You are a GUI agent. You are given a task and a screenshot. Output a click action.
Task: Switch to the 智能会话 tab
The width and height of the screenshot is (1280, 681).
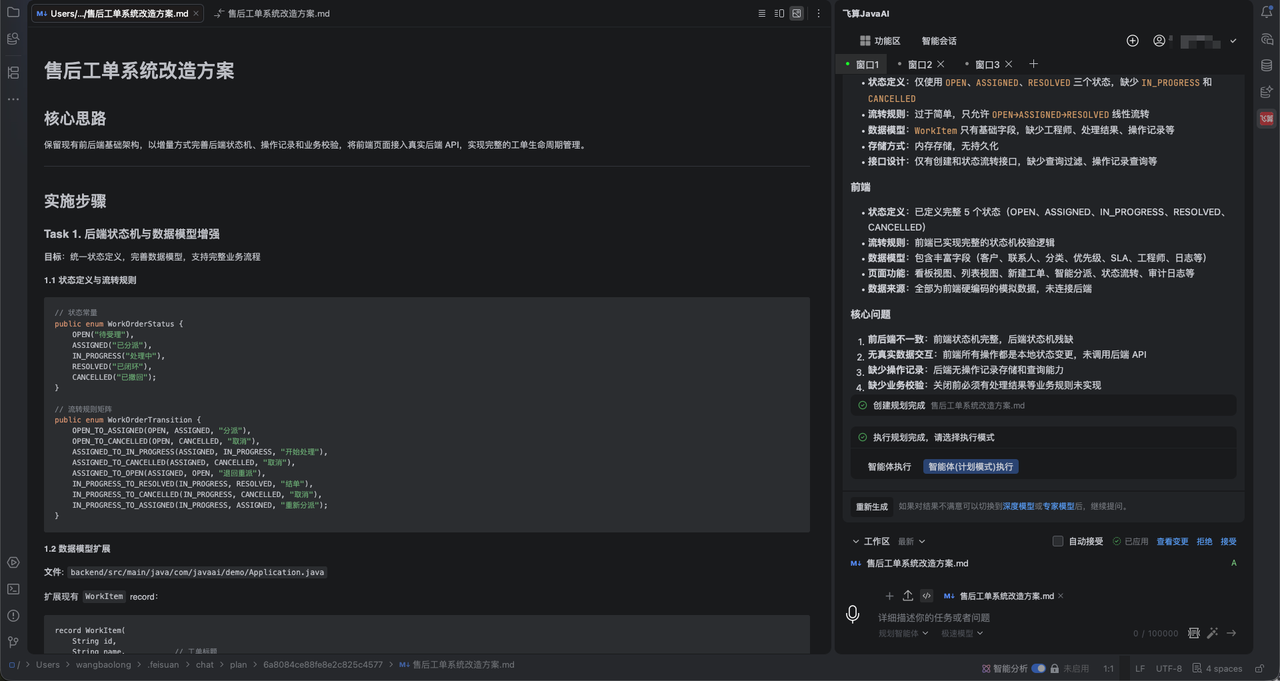point(939,41)
